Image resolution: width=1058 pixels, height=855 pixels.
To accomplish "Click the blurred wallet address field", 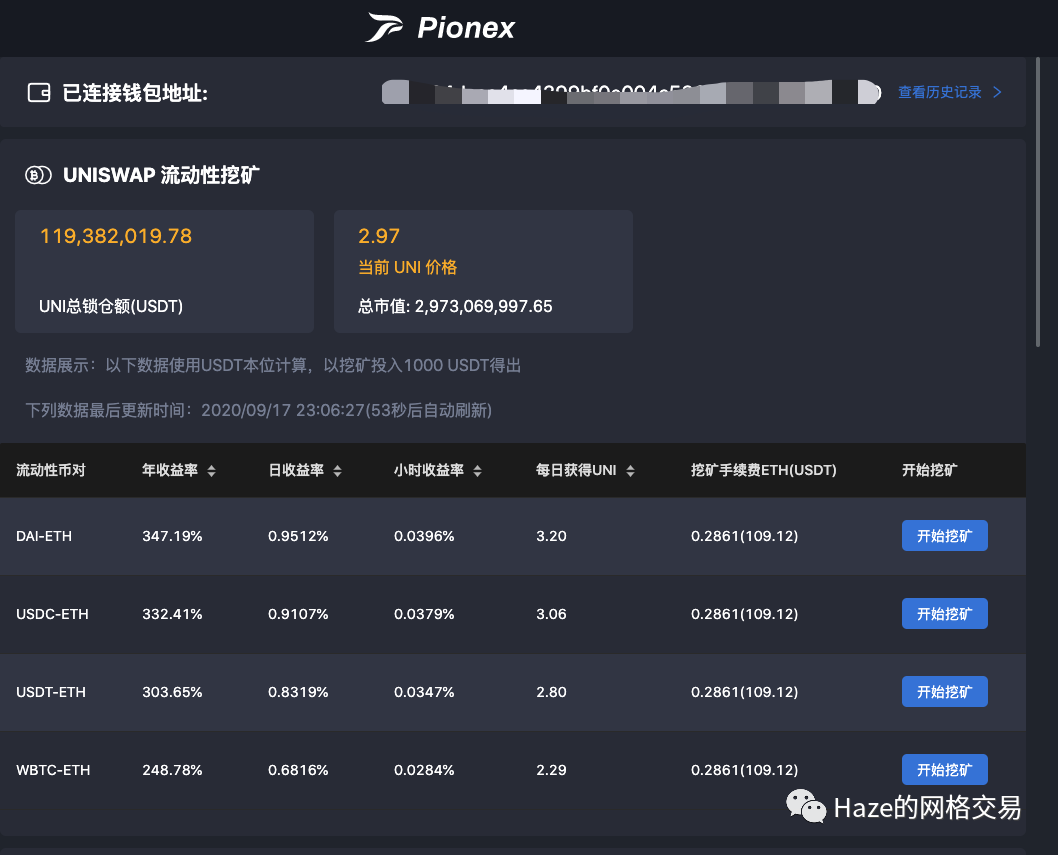I will click(631, 92).
